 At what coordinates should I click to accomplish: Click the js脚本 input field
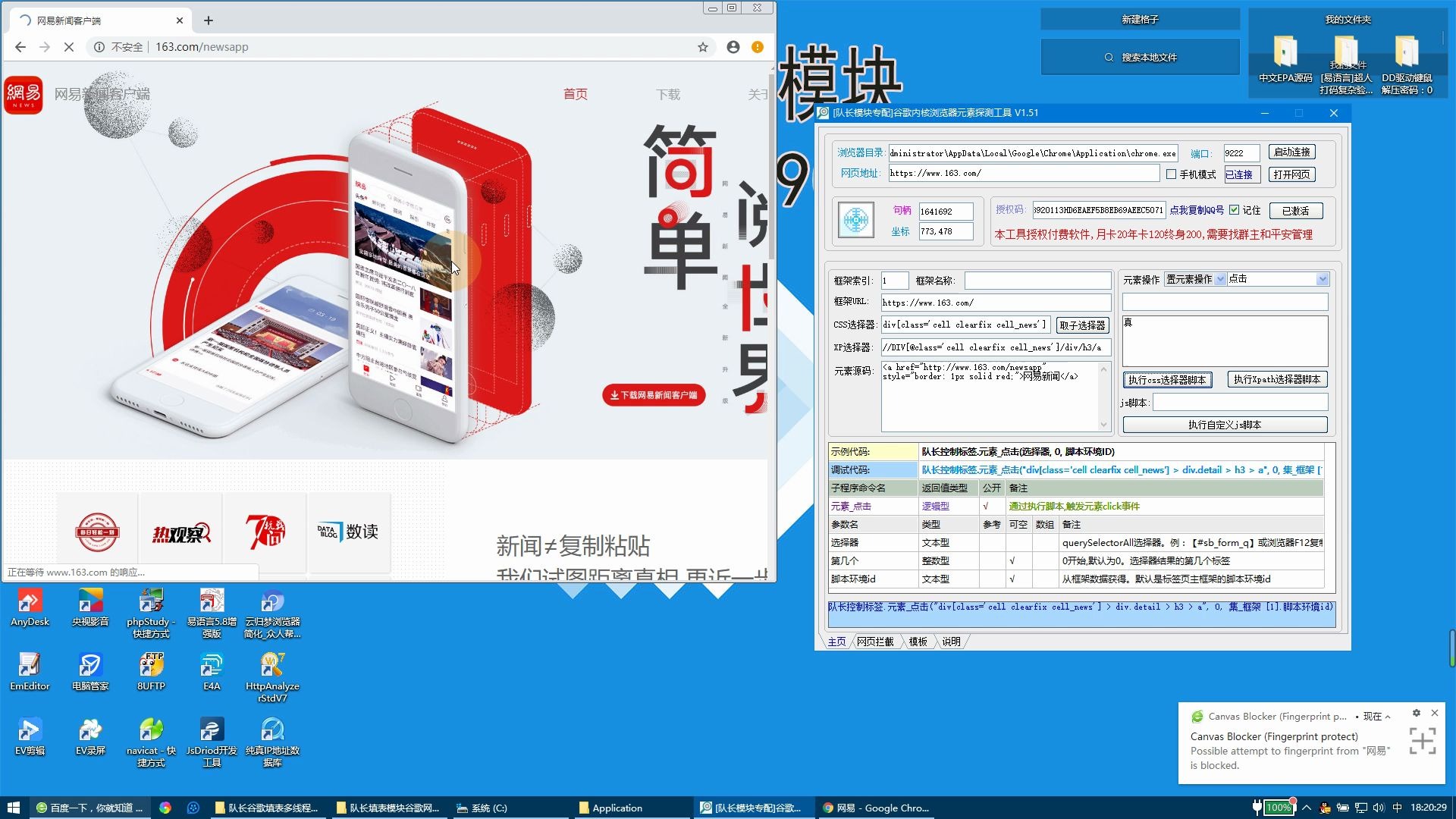[x=1240, y=402]
